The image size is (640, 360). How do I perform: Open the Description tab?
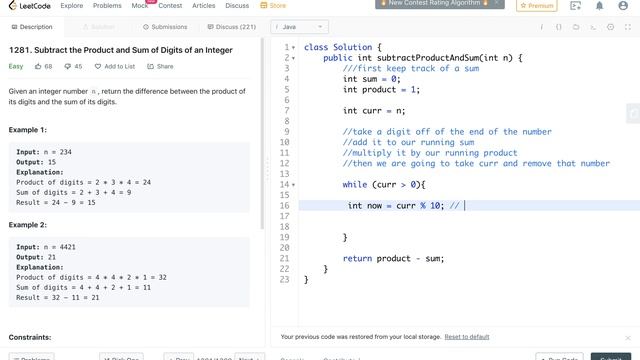click(x=32, y=27)
